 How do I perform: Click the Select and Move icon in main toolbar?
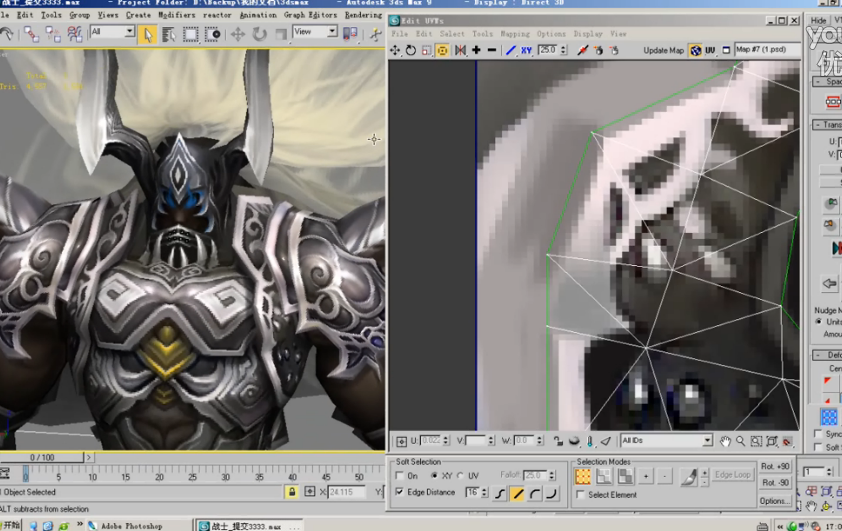(x=238, y=34)
